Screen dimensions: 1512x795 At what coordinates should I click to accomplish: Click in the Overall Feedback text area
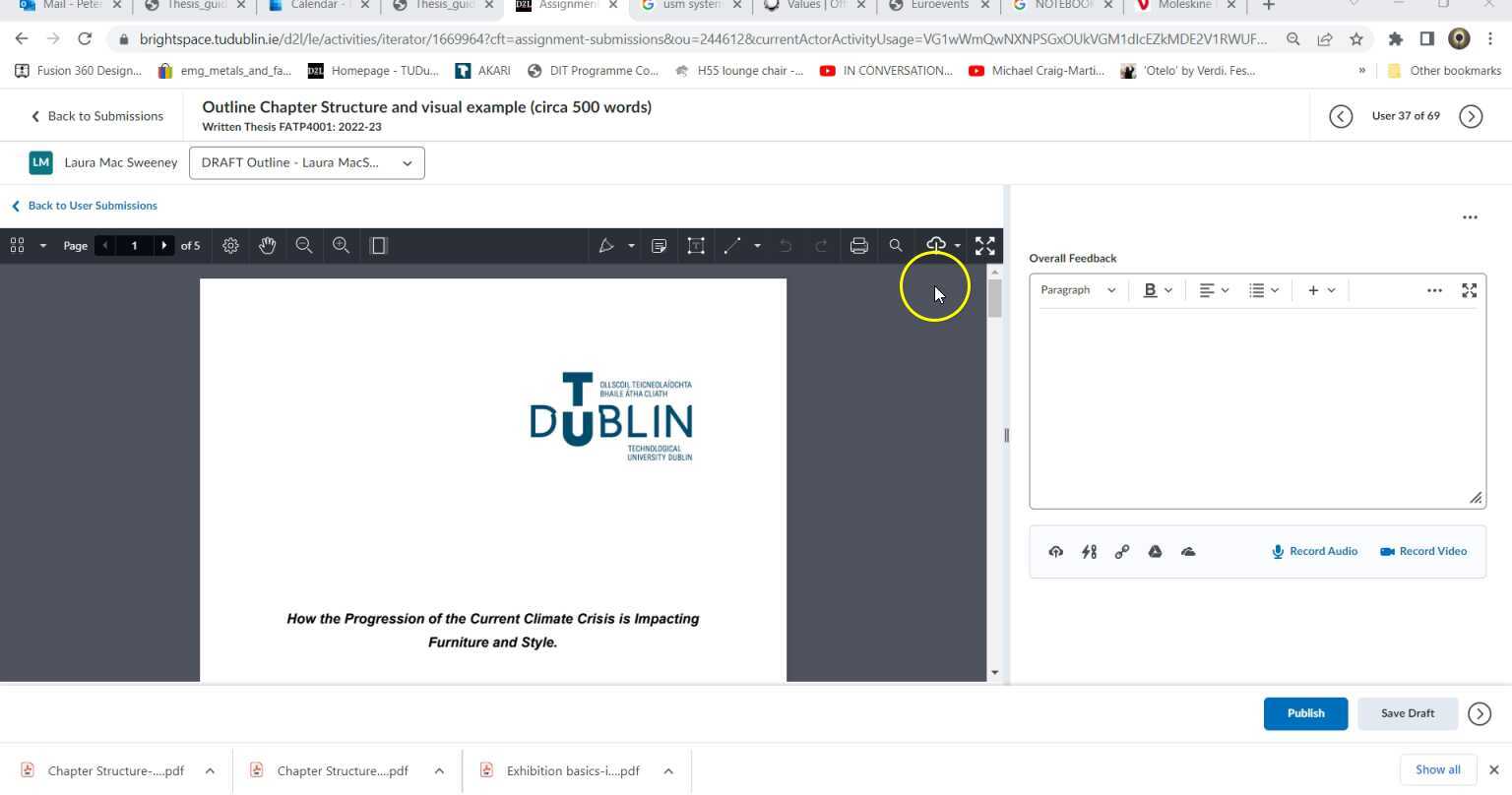coord(1256,408)
